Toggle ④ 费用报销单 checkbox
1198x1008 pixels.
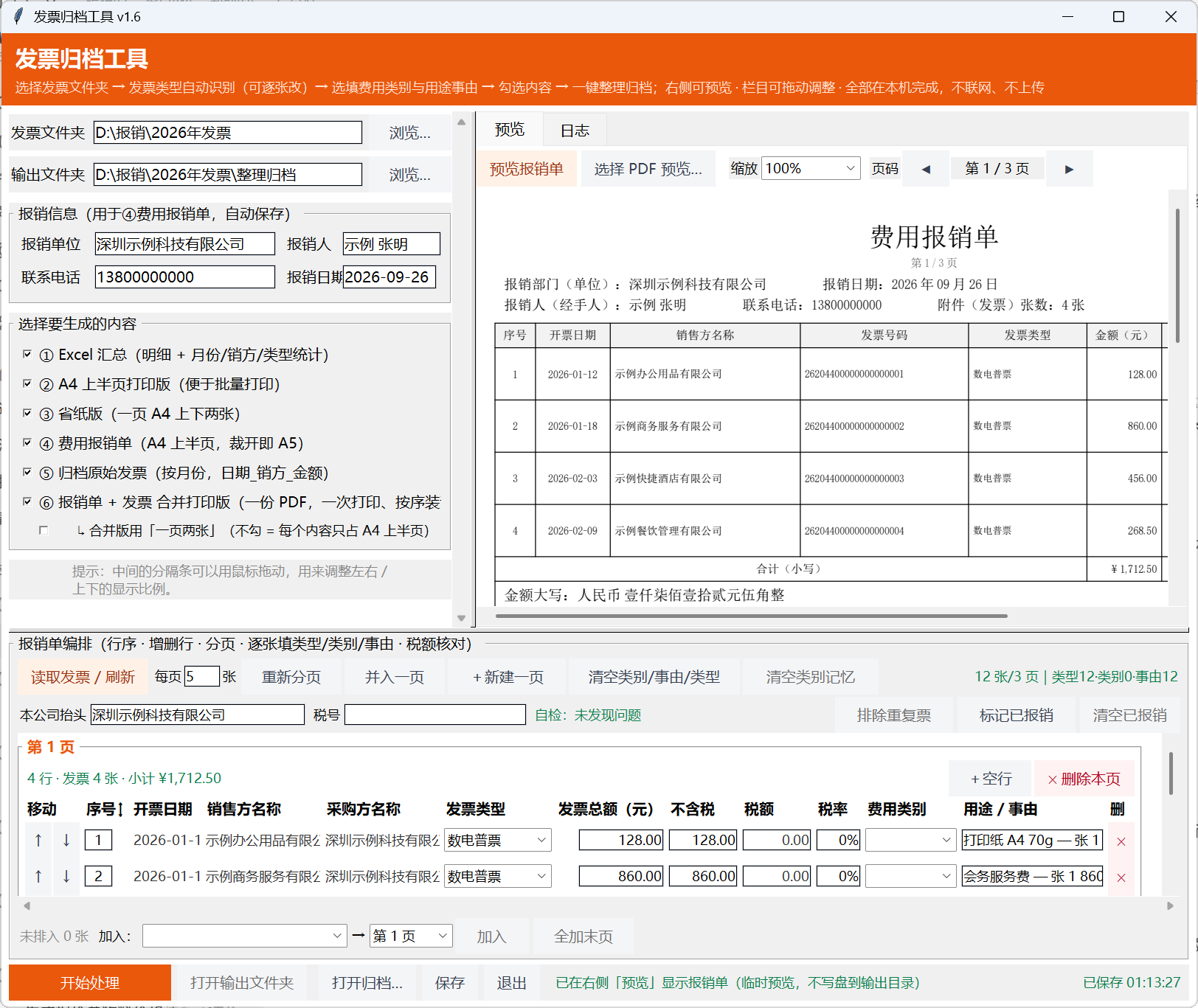tap(27, 443)
